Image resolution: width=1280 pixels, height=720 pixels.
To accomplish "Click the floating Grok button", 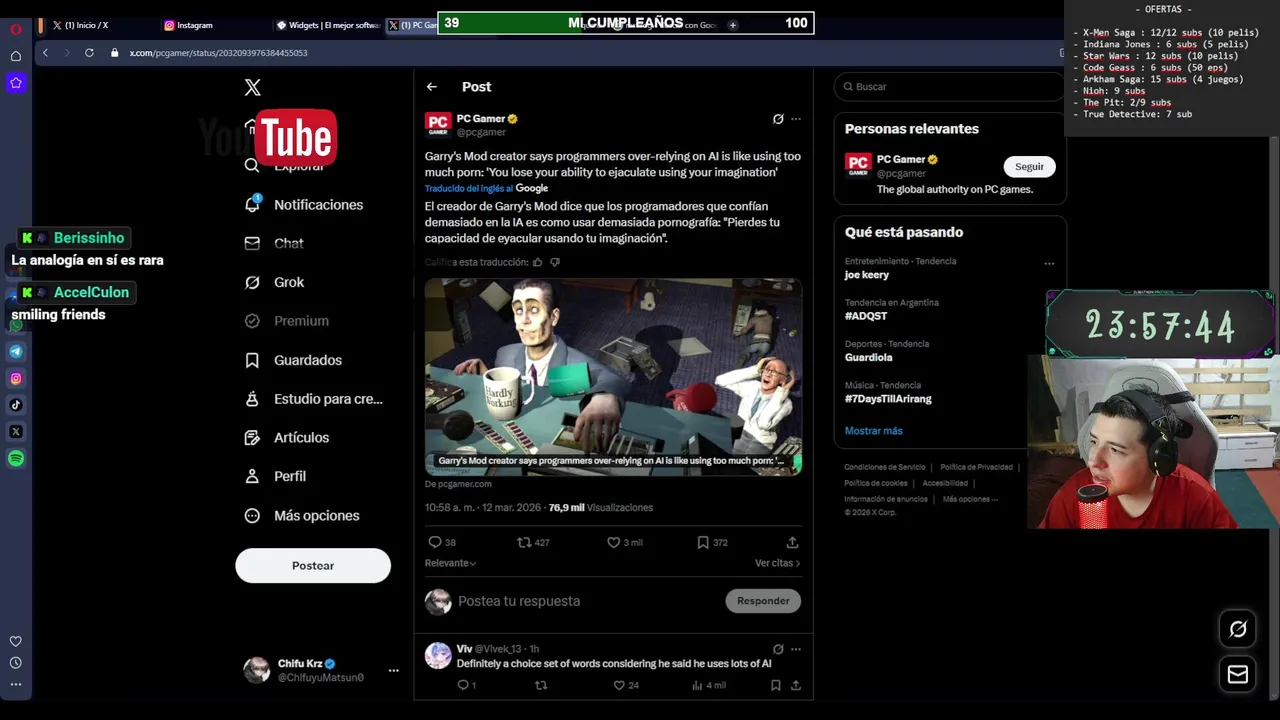I will [x=1238, y=629].
